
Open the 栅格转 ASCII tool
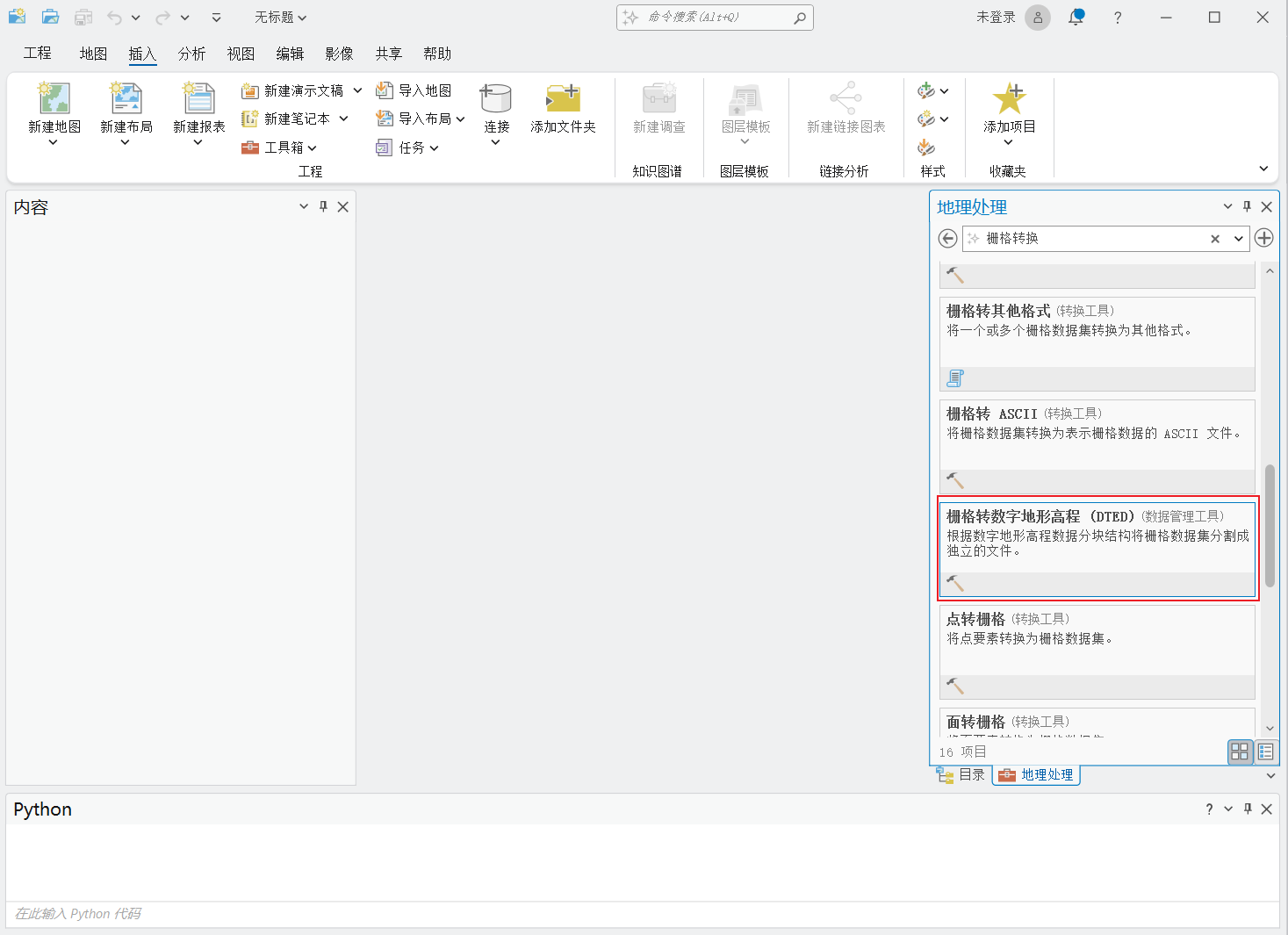pyautogui.click(x=1097, y=446)
